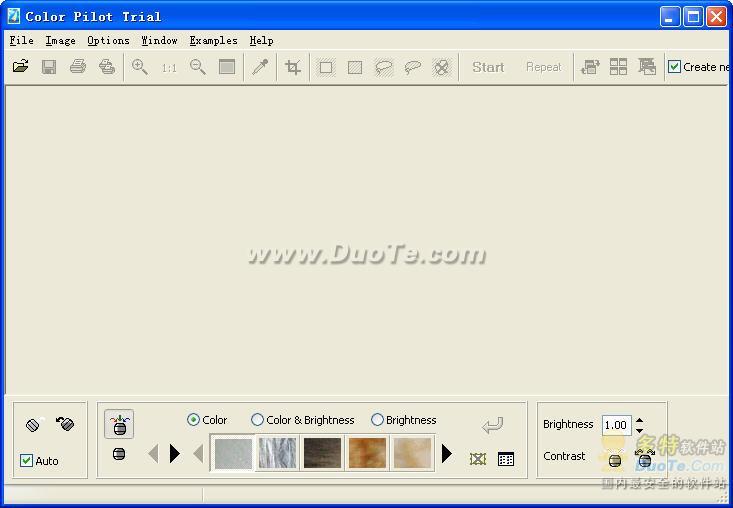Increase Brightness with the up stepper arrow
The height and width of the screenshot is (508, 733).
[x=640, y=420]
